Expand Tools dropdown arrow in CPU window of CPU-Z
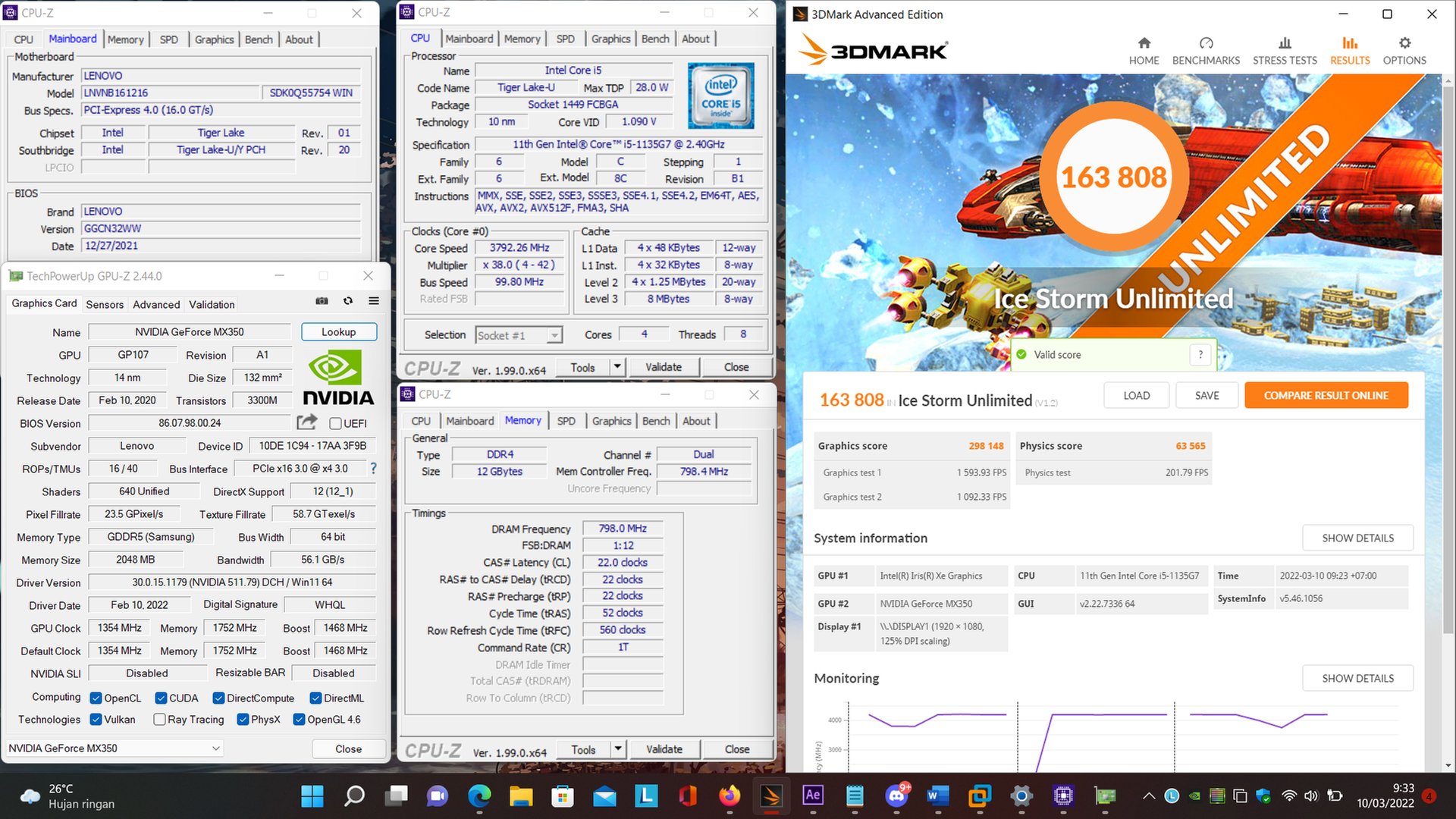The height and width of the screenshot is (819, 1456). [617, 367]
